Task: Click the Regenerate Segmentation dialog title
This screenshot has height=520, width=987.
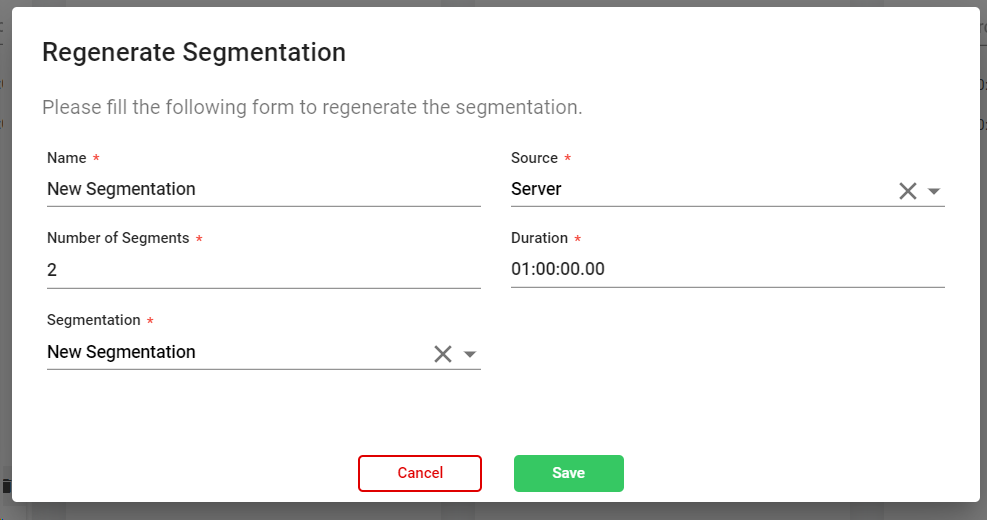Action: click(194, 53)
